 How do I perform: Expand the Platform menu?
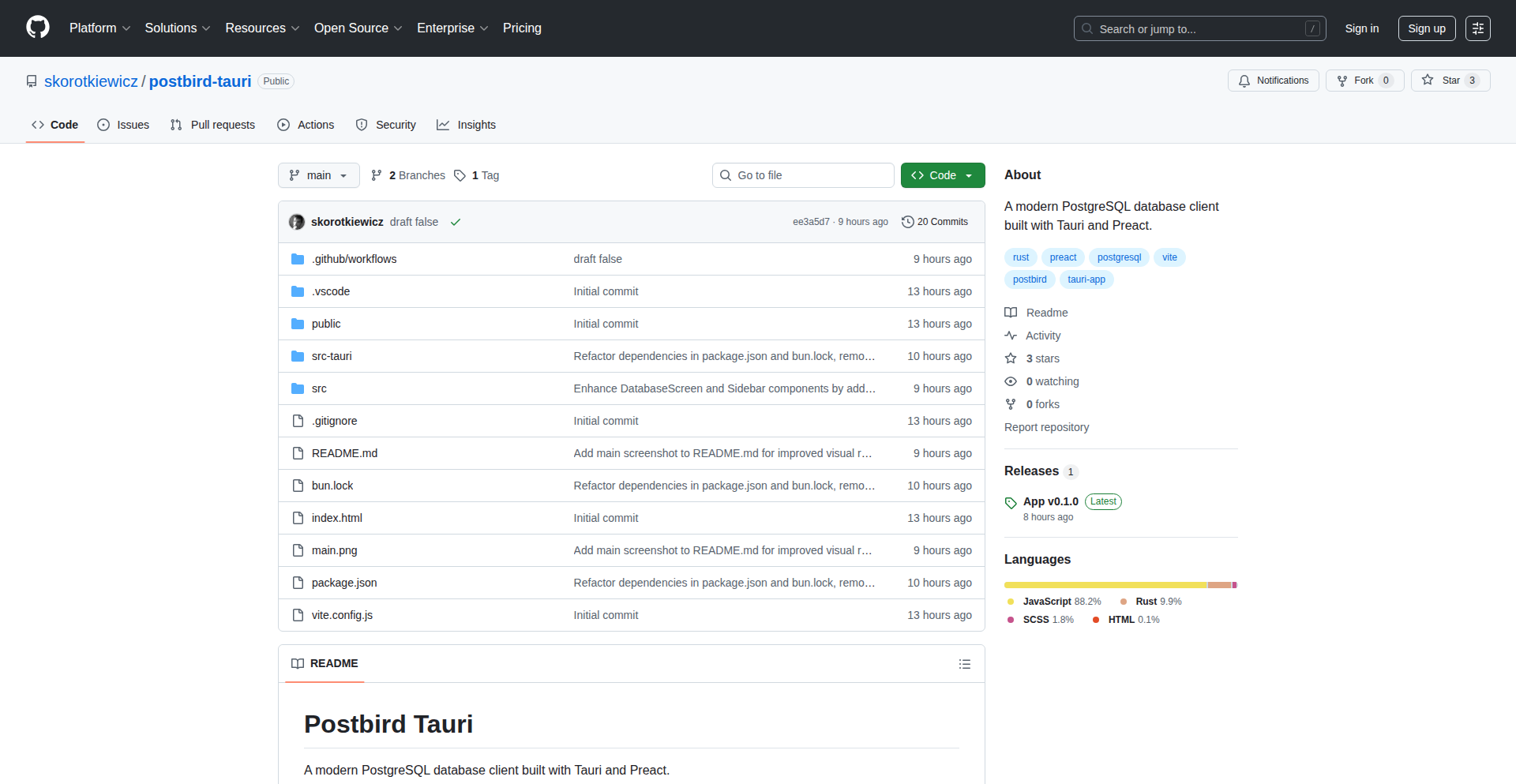(x=99, y=28)
